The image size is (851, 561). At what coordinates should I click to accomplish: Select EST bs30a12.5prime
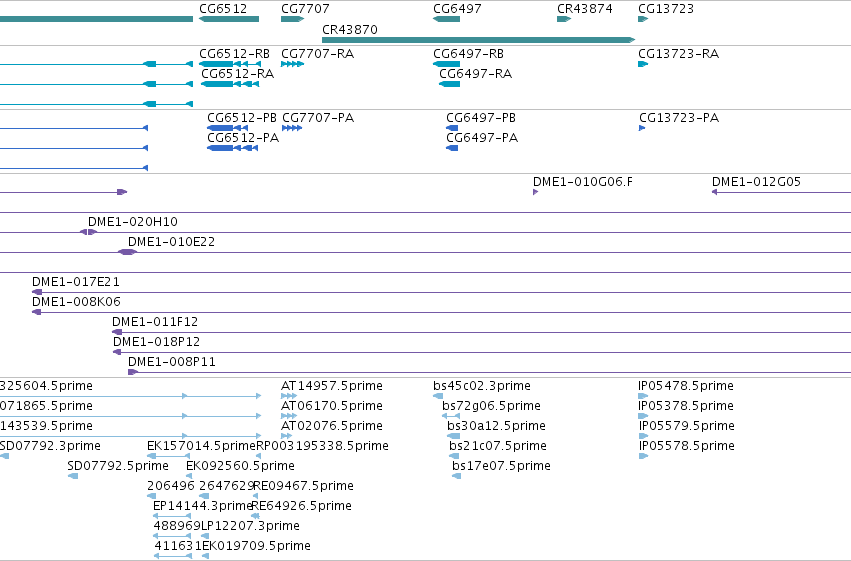tap(454, 436)
